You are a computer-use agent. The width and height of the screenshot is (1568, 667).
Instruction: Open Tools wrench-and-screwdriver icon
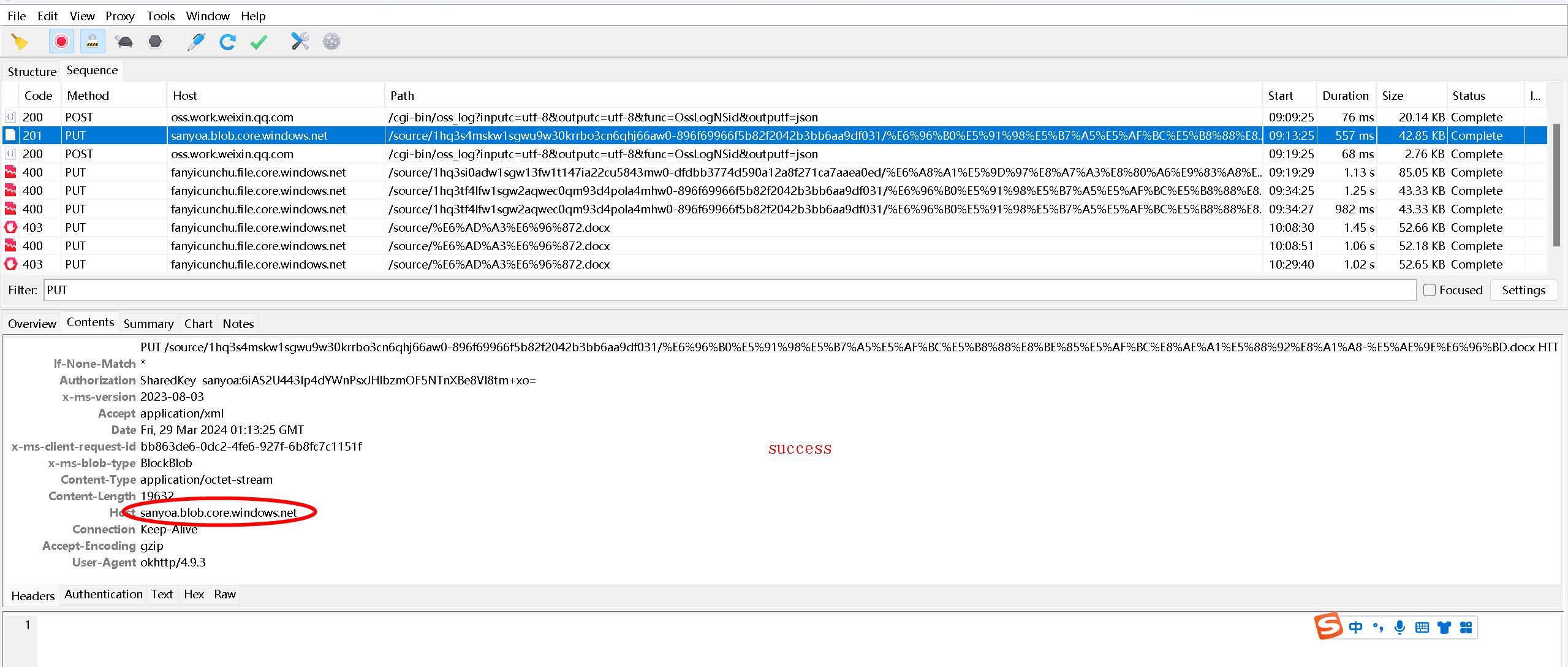[x=300, y=42]
